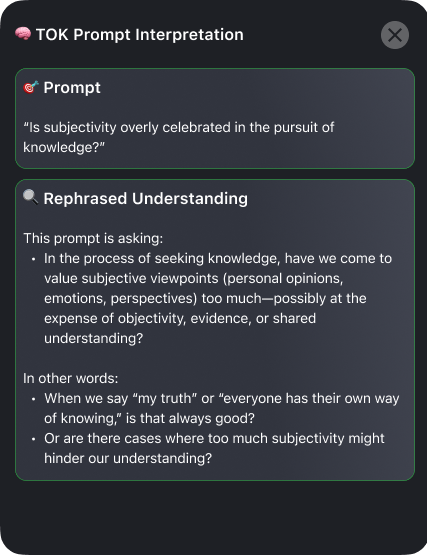Screen dimensions: 427x555
Task: Select the TOK Prompt Interpretation title
Action: coord(140,35)
